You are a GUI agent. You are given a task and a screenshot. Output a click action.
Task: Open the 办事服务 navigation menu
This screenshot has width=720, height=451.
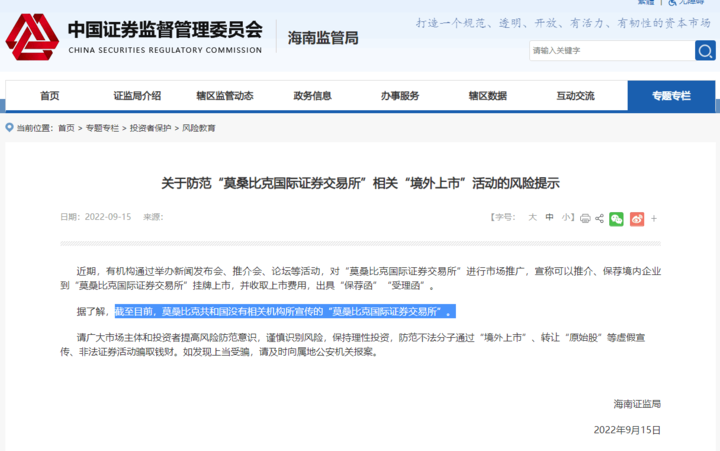click(400, 96)
